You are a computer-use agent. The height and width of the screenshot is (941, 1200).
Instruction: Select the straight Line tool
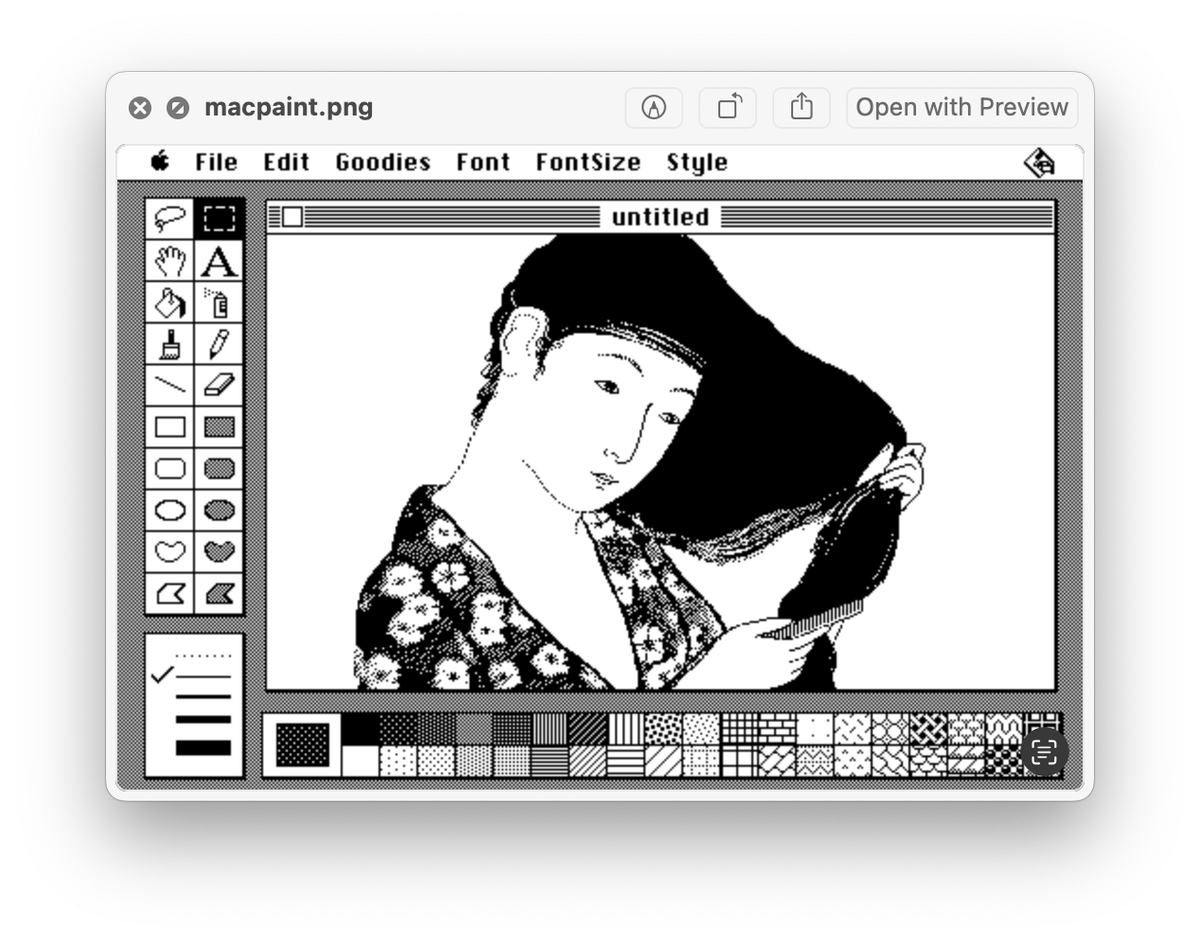[x=171, y=385]
